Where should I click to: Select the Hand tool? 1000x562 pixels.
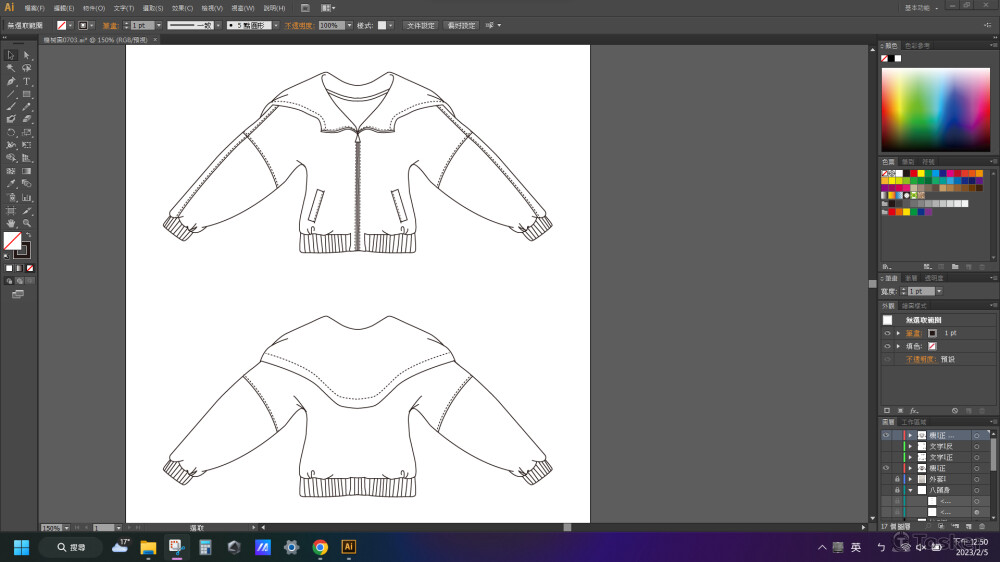[11, 223]
